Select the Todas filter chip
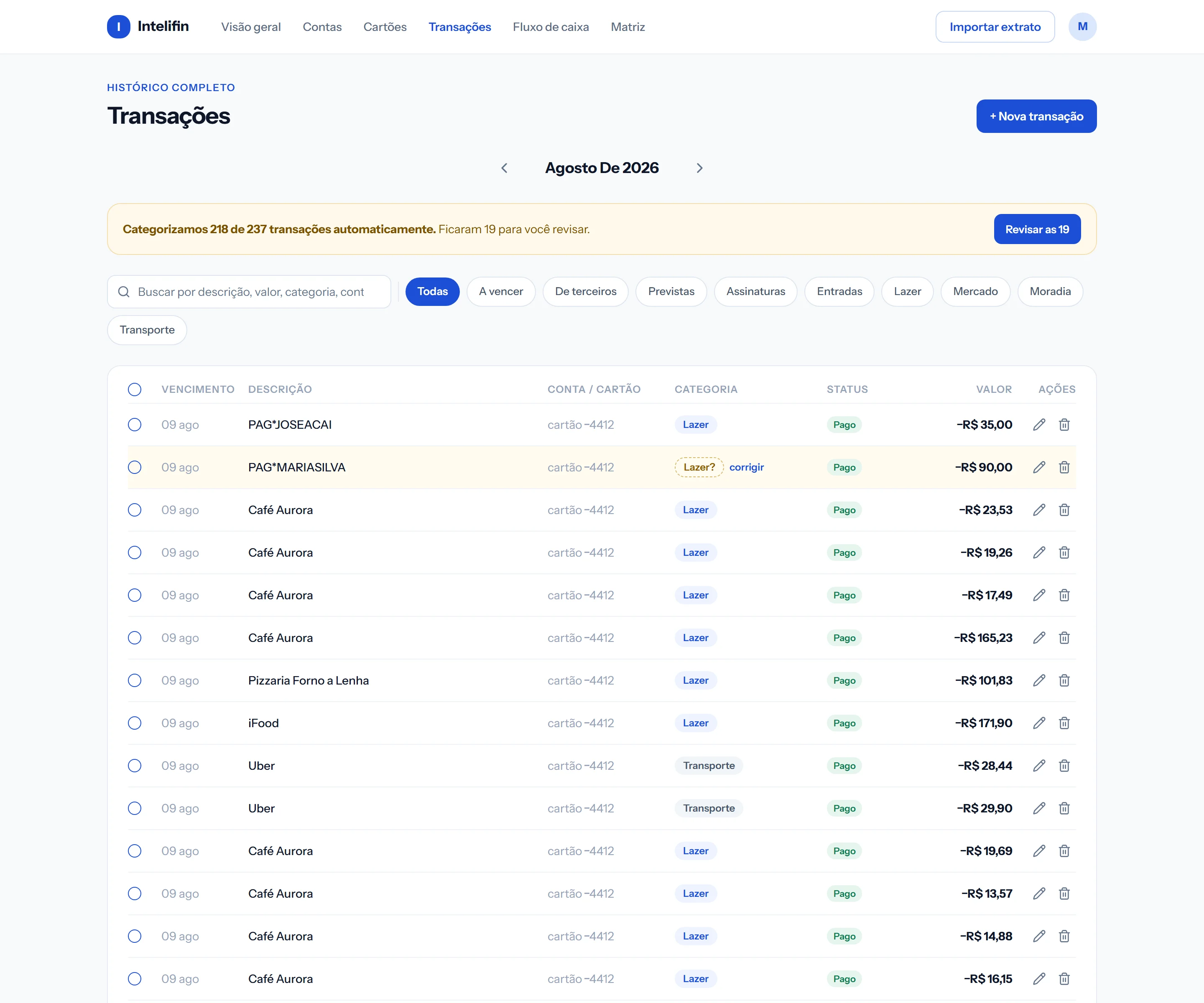The height and width of the screenshot is (1003, 1204). tap(432, 292)
